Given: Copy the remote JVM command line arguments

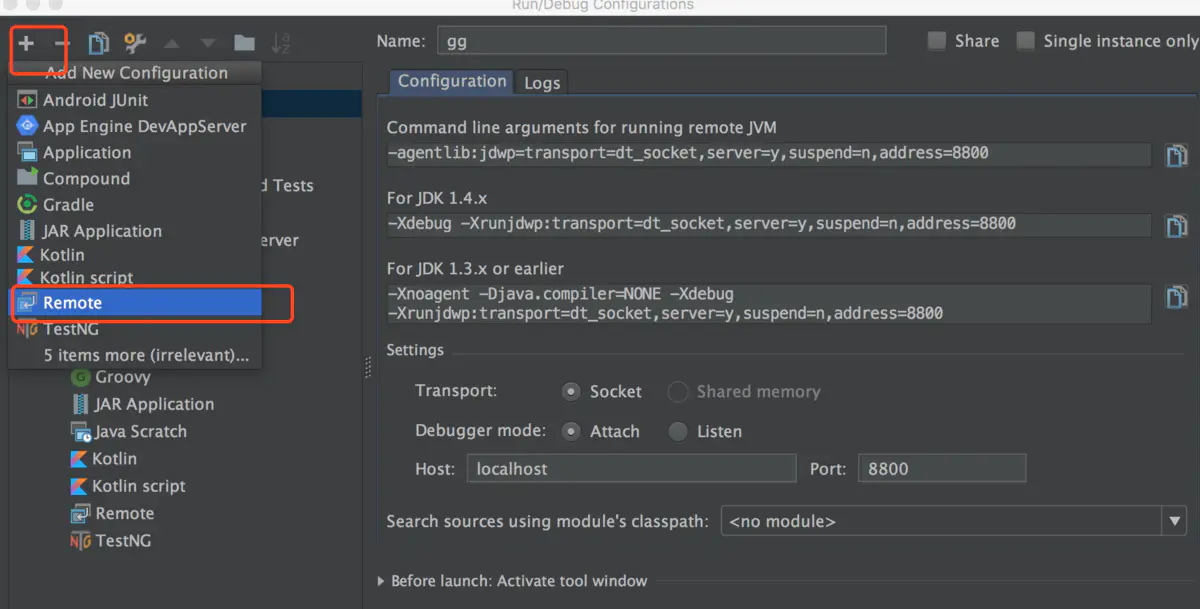Looking at the screenshot, I should click(1177, 155).
